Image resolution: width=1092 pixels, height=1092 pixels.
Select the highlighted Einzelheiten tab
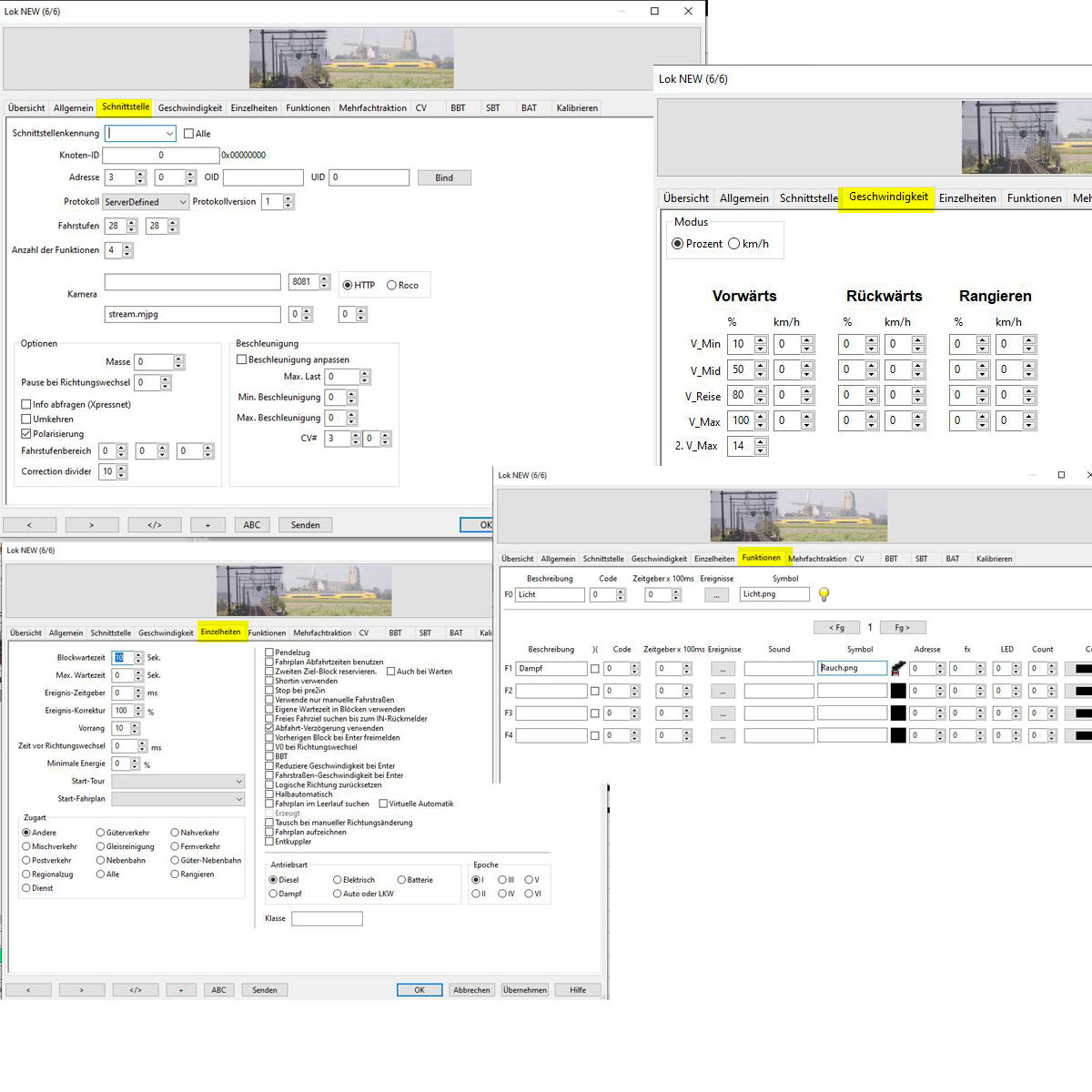tap(221, 632)
